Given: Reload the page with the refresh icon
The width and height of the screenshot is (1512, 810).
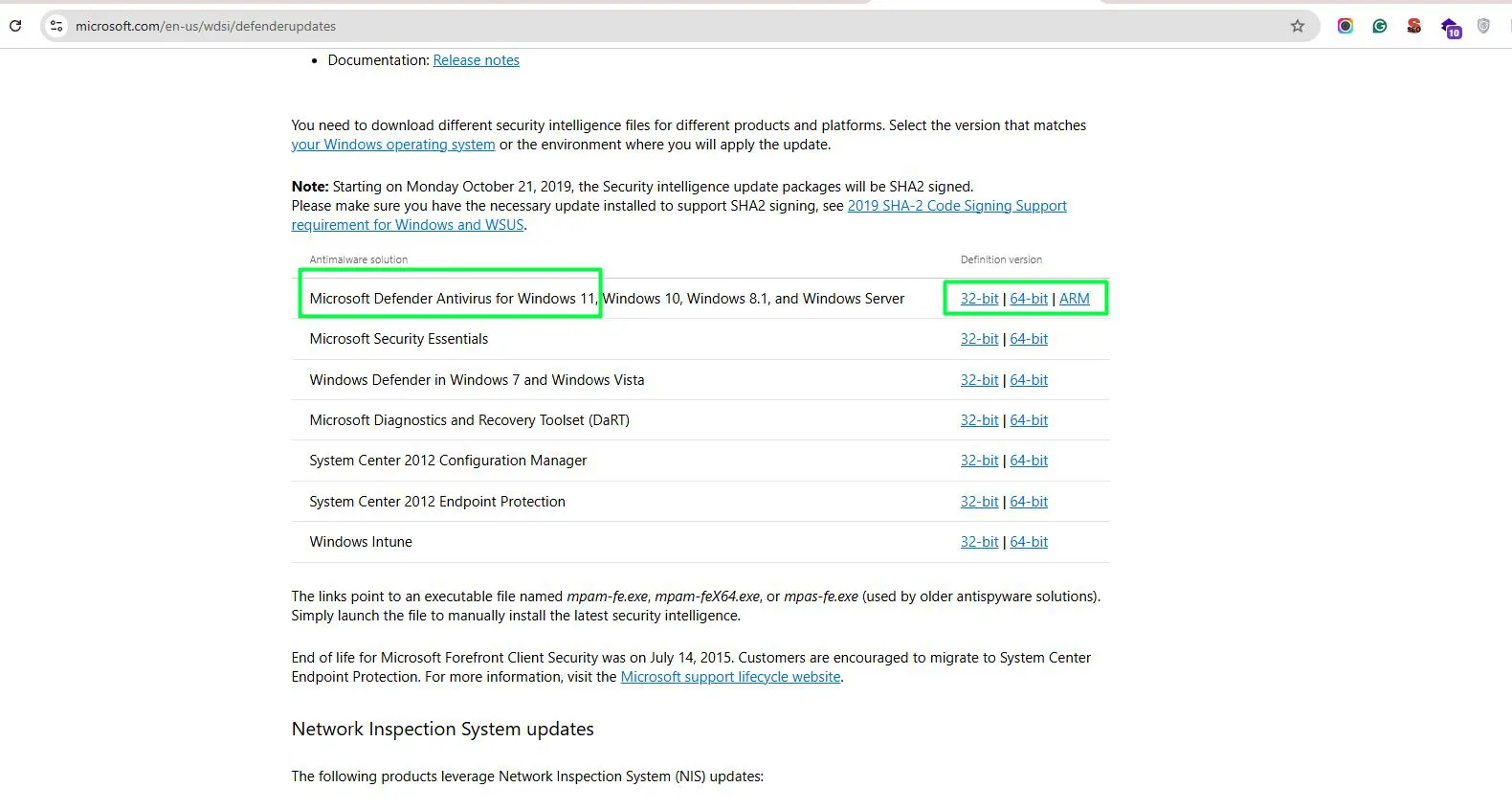Looking at the screenshot, I should coord(15,26).
